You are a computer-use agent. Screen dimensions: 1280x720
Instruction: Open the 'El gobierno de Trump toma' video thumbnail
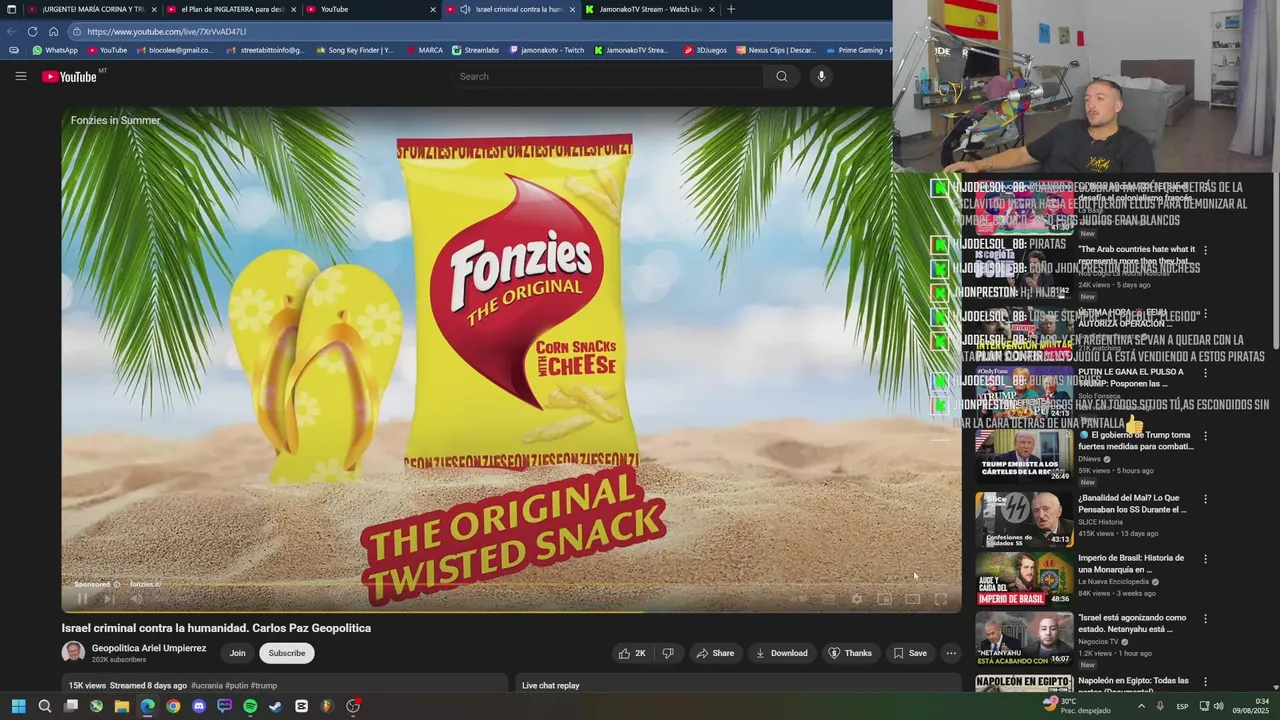(1024, 456)
